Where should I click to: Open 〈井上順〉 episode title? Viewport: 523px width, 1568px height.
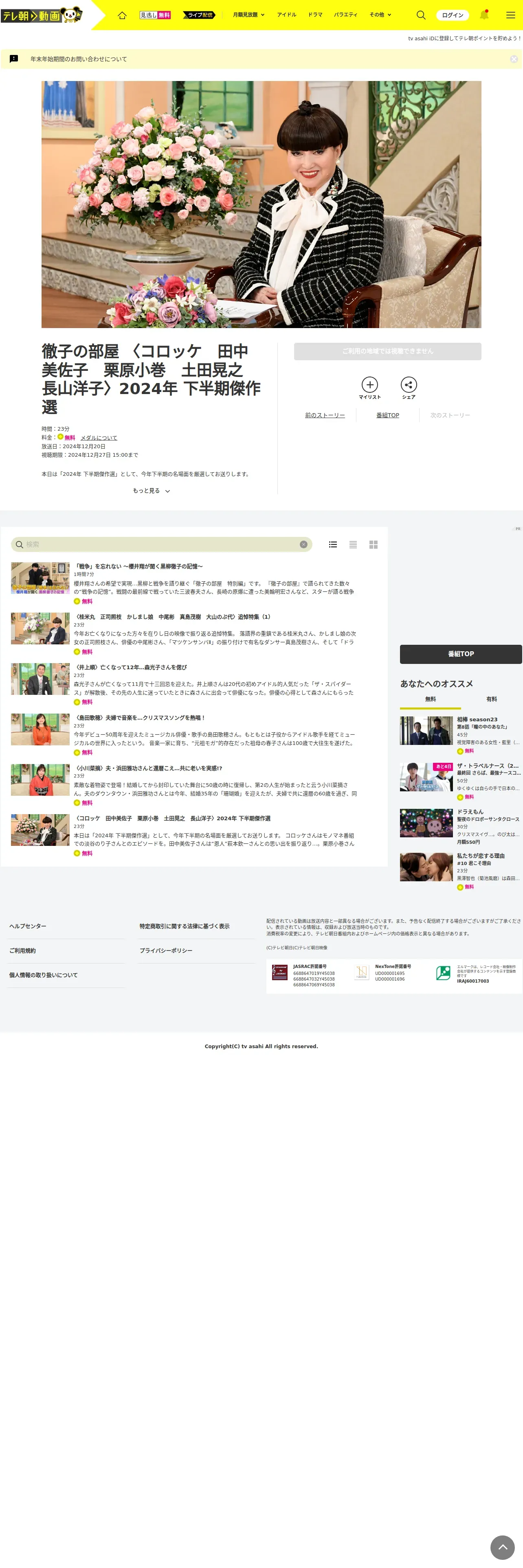coord(130,667)
